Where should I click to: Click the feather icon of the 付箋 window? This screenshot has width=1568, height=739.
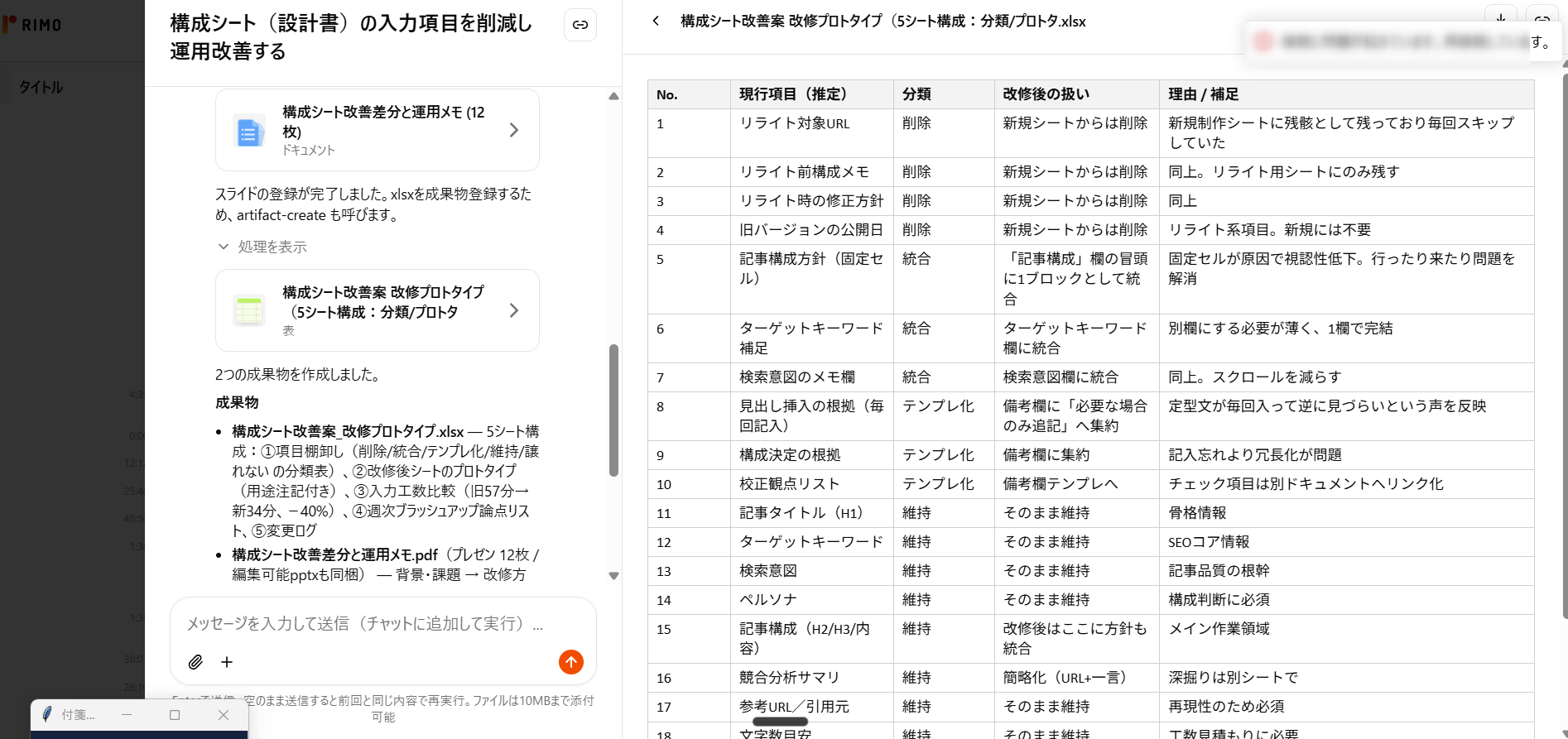coord(47,714)
